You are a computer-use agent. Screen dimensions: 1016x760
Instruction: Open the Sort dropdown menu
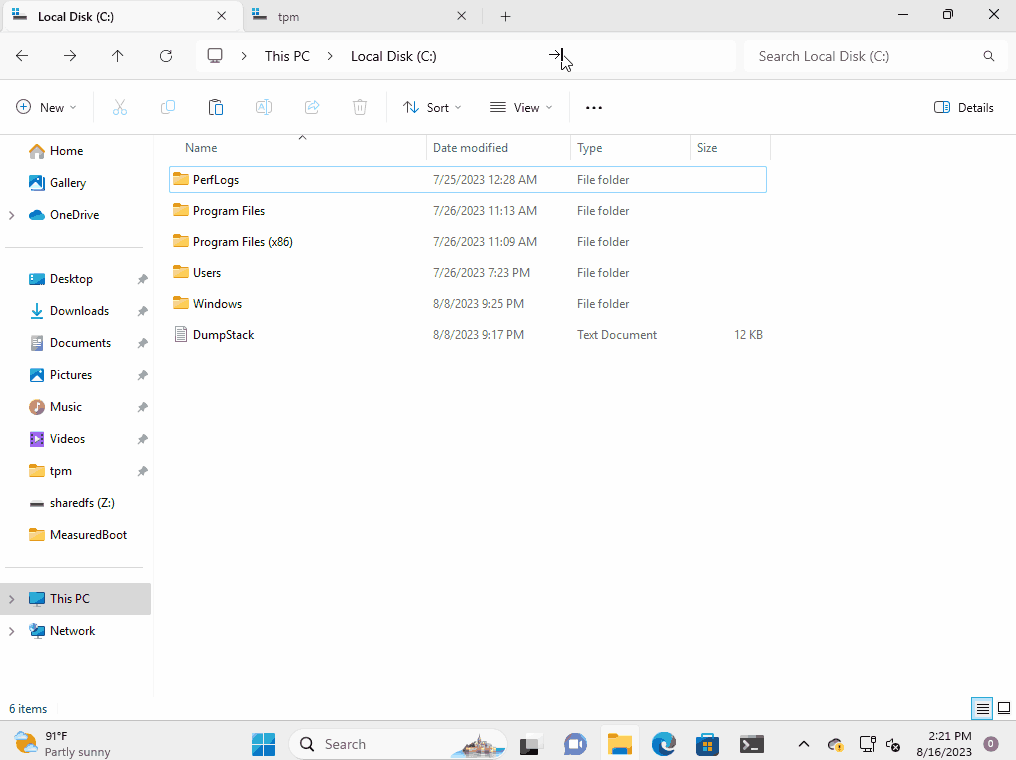point(432,108)
